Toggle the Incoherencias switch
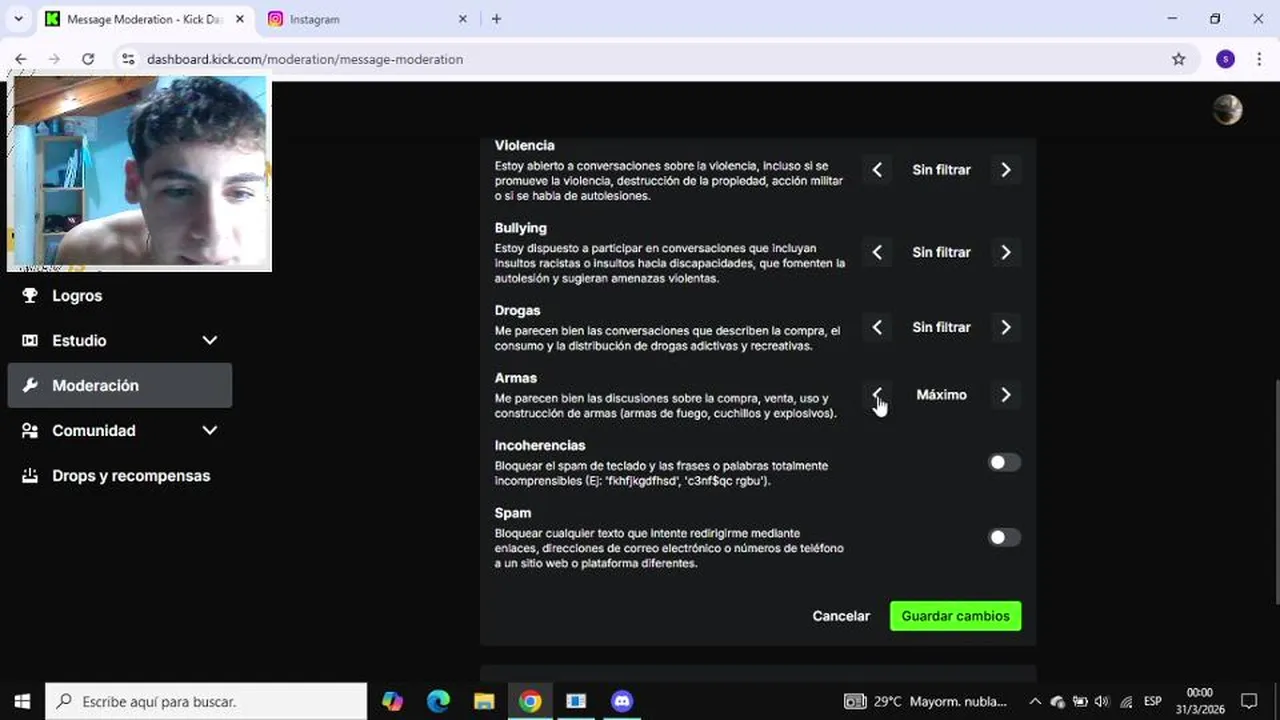Screen dimensions: 1280x720 click(x=1004, y=462)
